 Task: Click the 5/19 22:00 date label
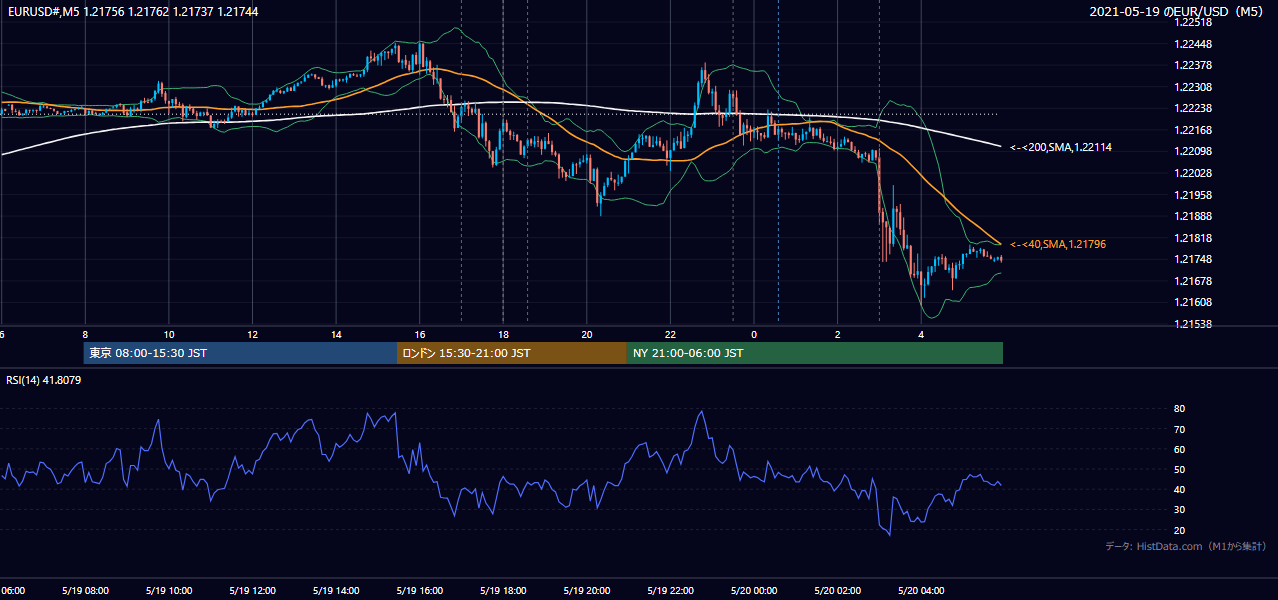(669, 590)
